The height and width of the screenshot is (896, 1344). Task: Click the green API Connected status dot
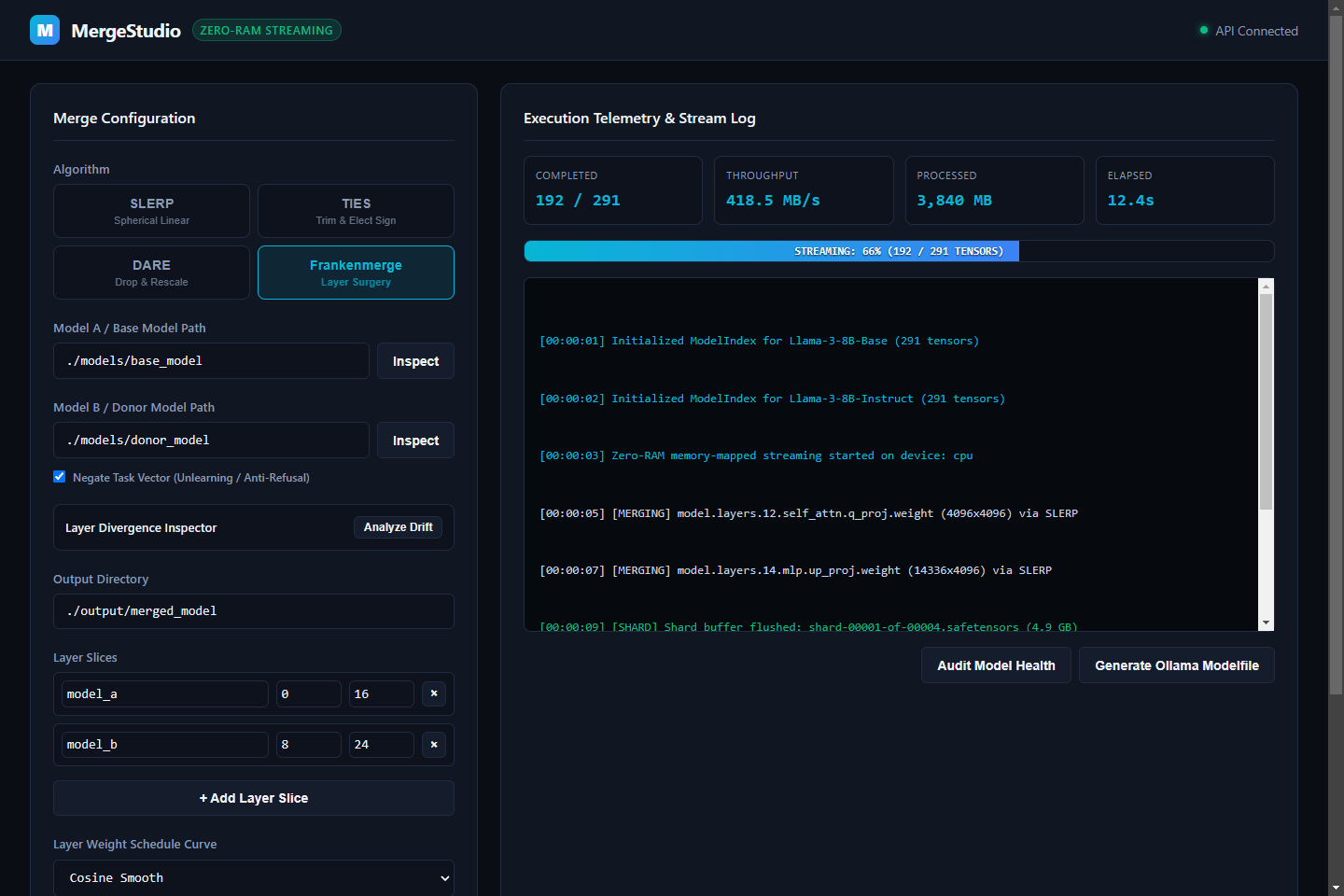coord(1204,30)
